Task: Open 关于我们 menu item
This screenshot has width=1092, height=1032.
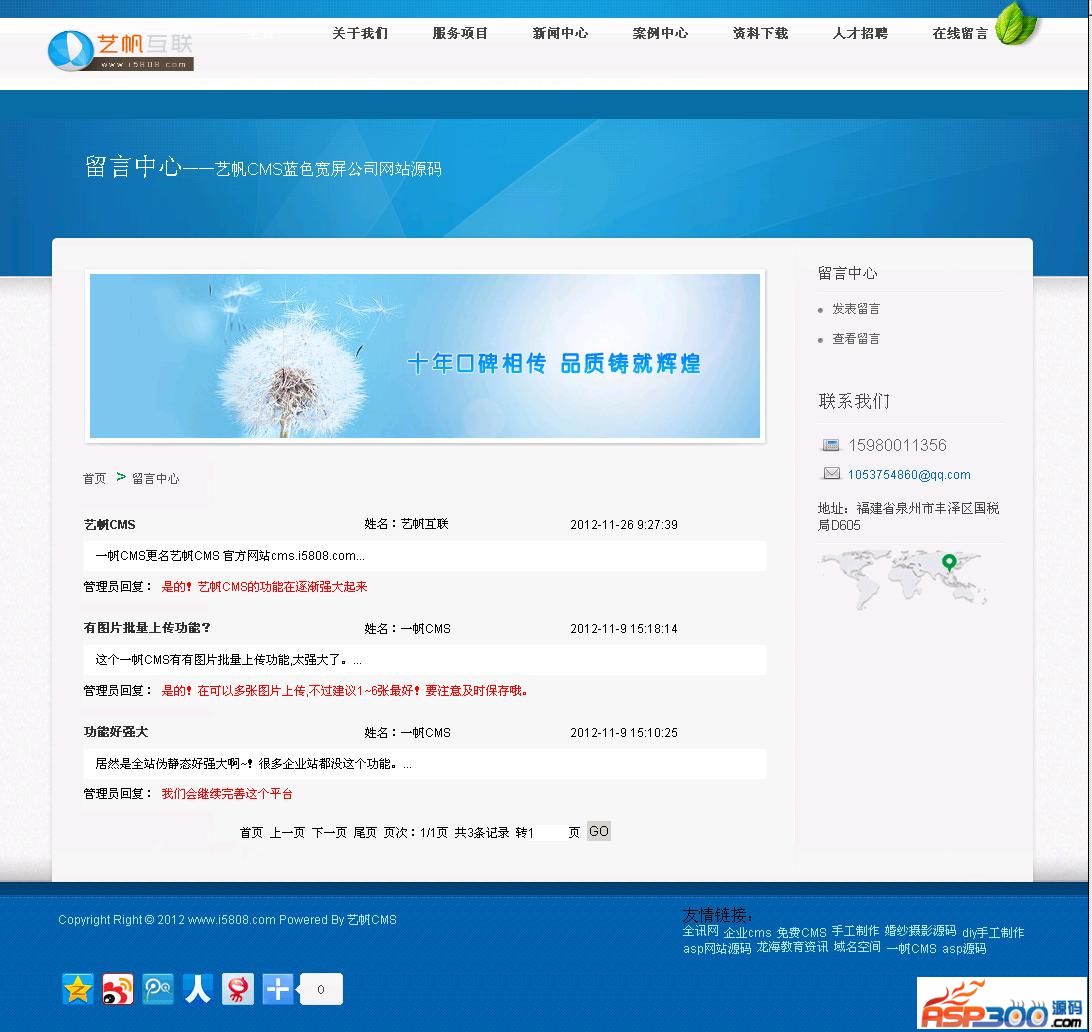Action: [360, 33]
